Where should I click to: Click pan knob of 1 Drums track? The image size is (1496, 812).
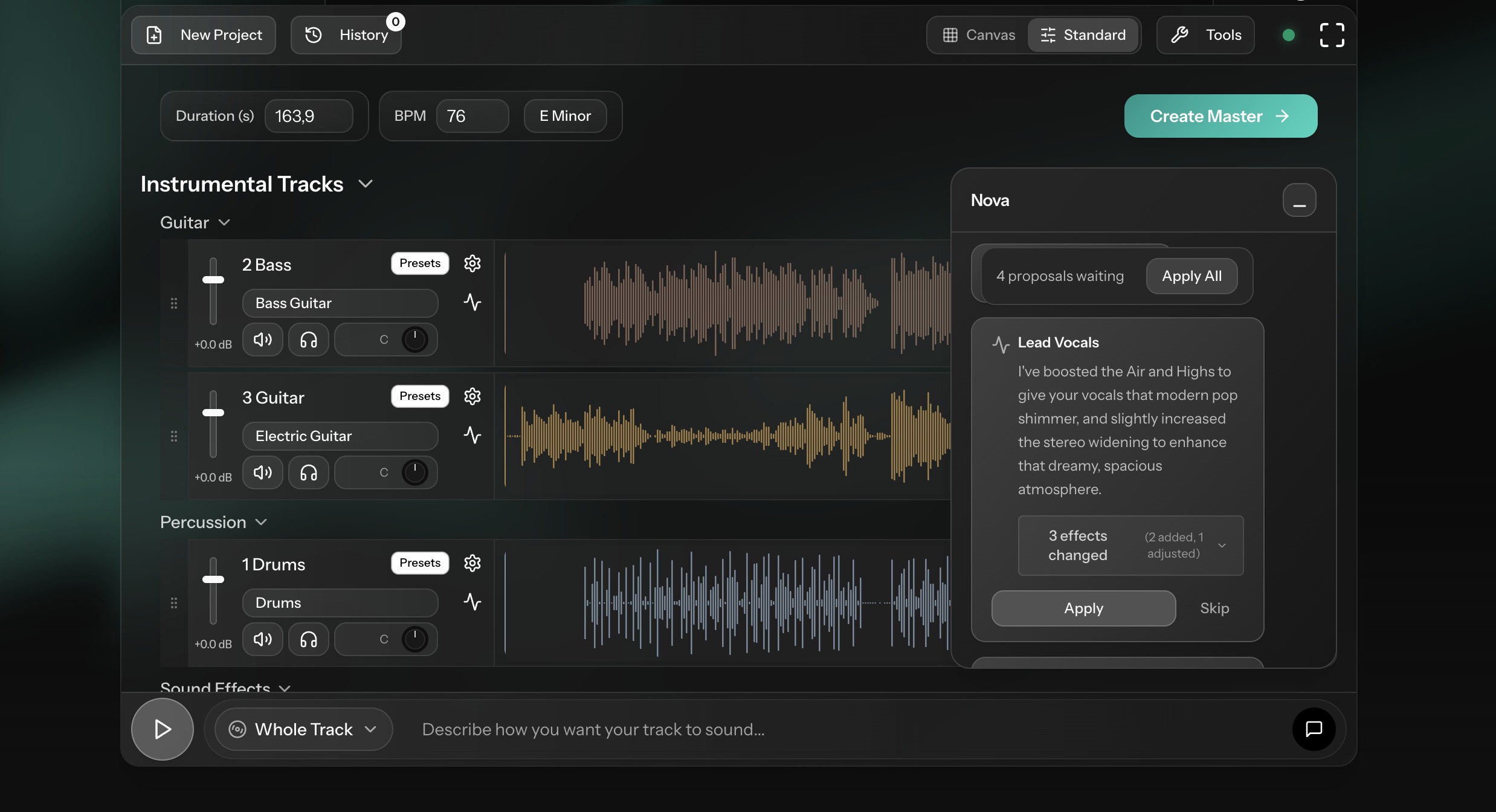415,639
